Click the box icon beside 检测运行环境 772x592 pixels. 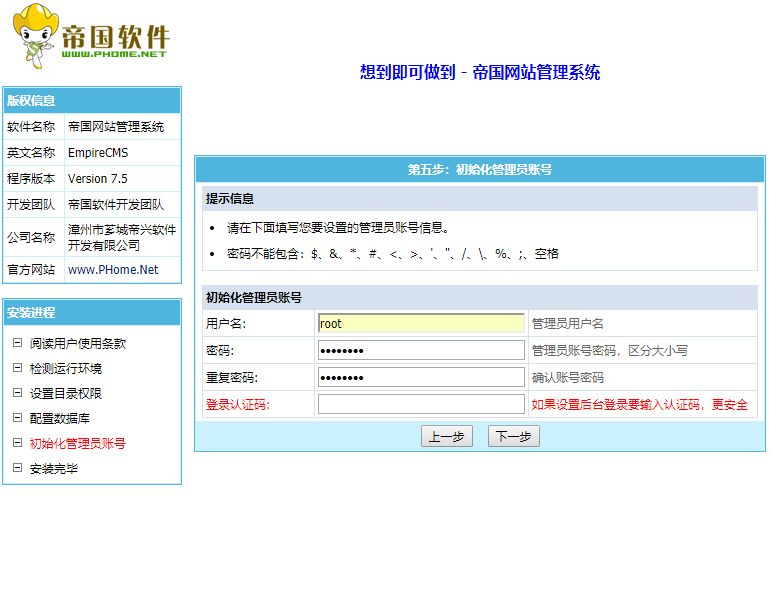click(17, 368)
